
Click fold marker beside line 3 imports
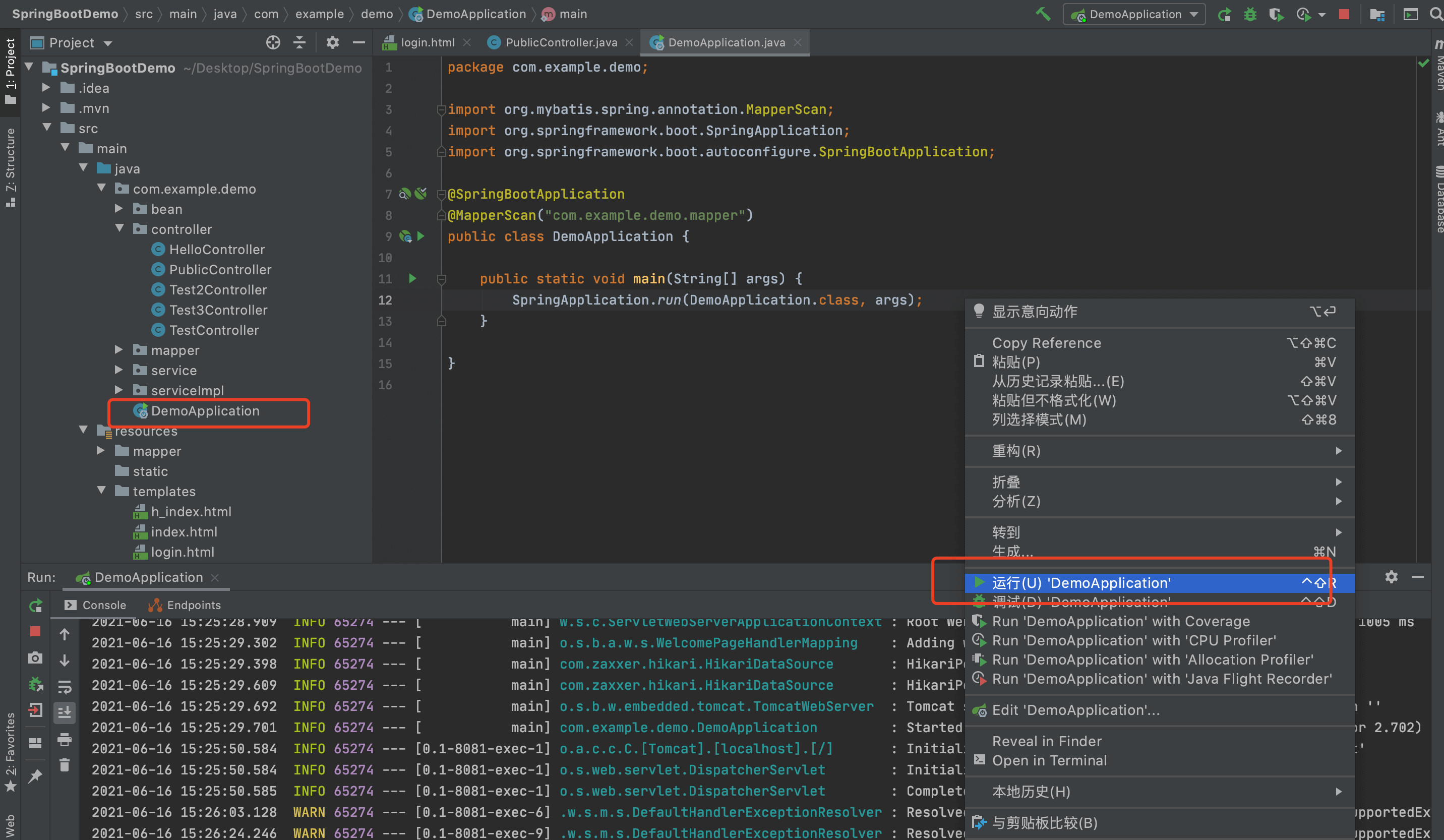click(x=441, y=109)
